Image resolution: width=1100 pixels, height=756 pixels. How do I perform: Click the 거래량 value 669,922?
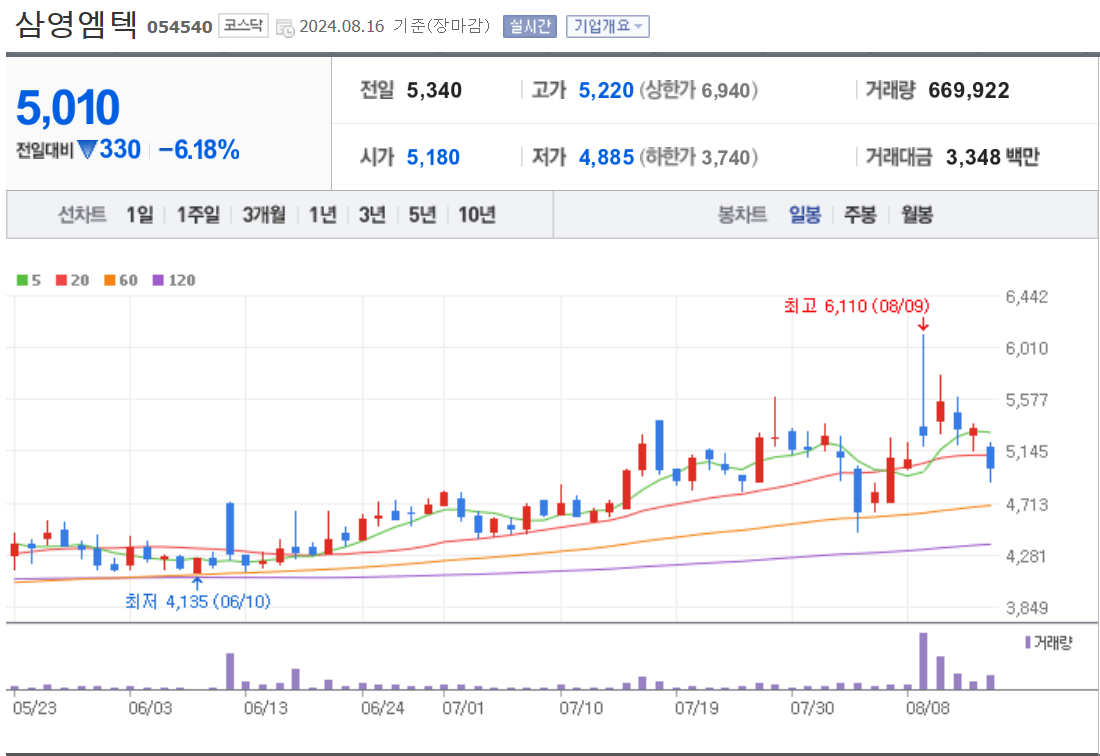[x=969, y=90]
